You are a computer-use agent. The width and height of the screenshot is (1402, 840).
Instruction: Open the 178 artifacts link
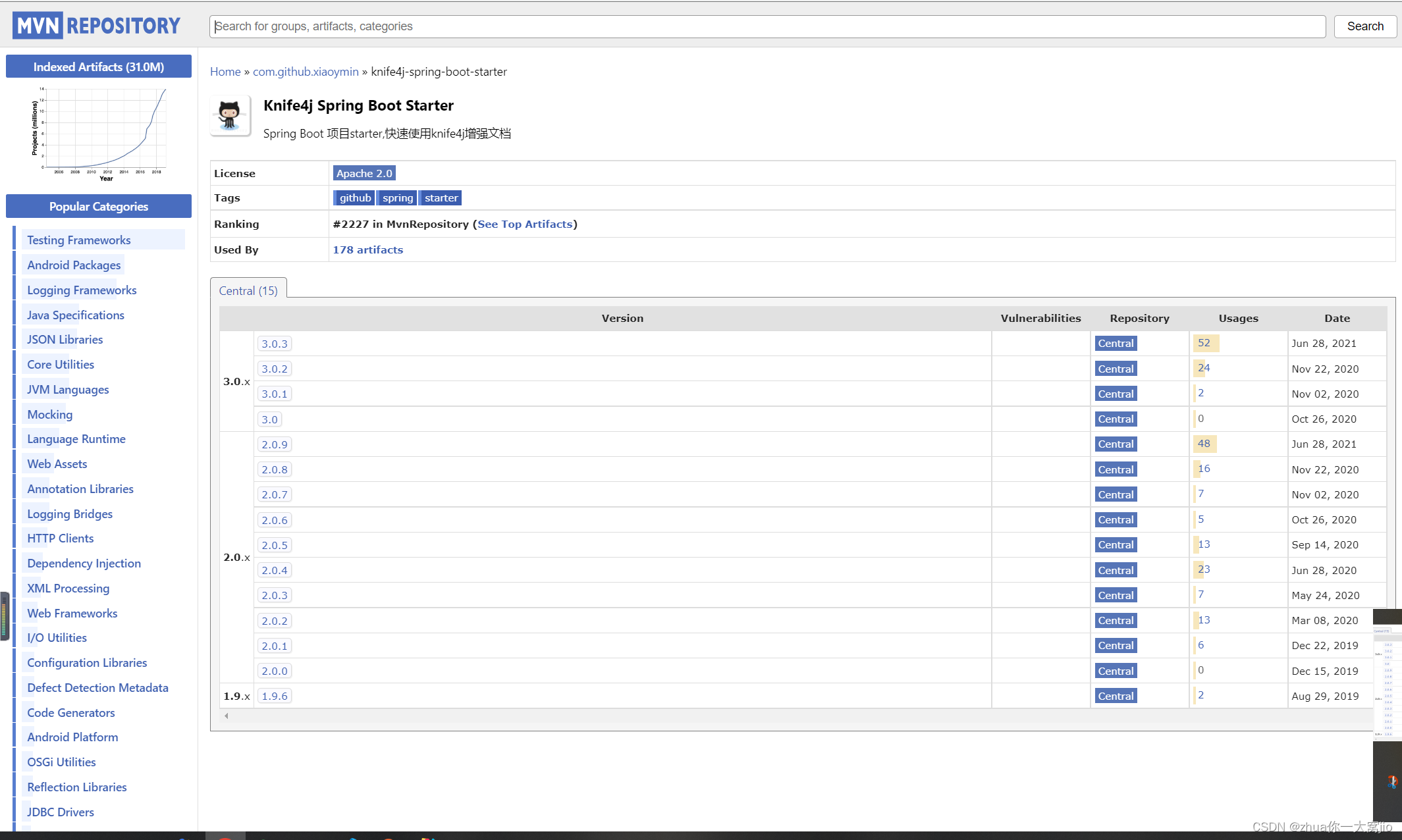pyautogui.click(x=367, y=249)
